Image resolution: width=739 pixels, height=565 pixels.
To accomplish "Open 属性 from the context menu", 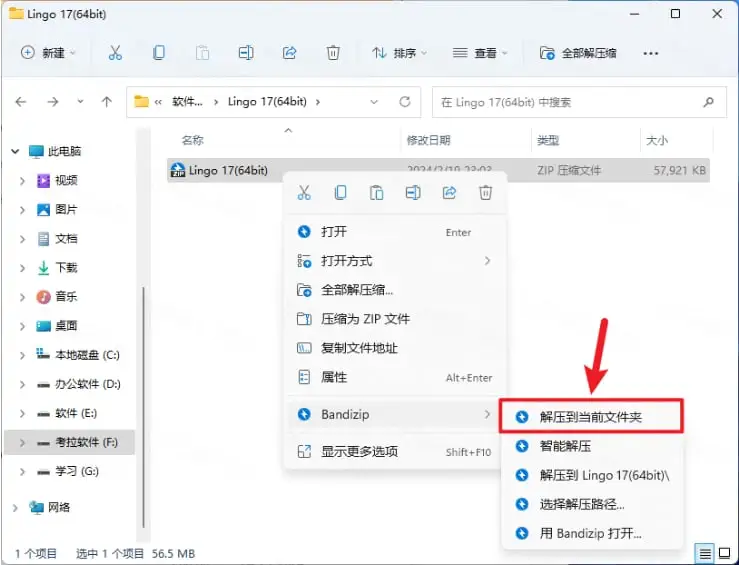I will click(395, 377).
